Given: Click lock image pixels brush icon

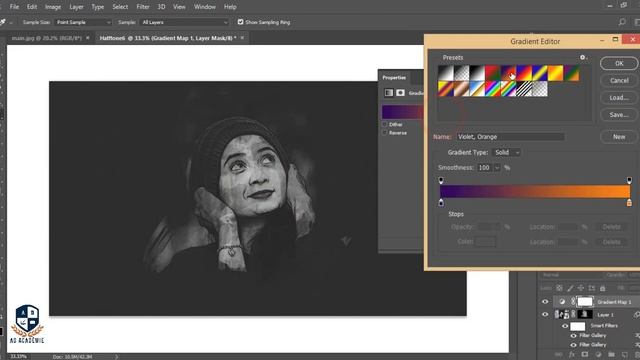Looking at the screenshot, I should point(570,288).
